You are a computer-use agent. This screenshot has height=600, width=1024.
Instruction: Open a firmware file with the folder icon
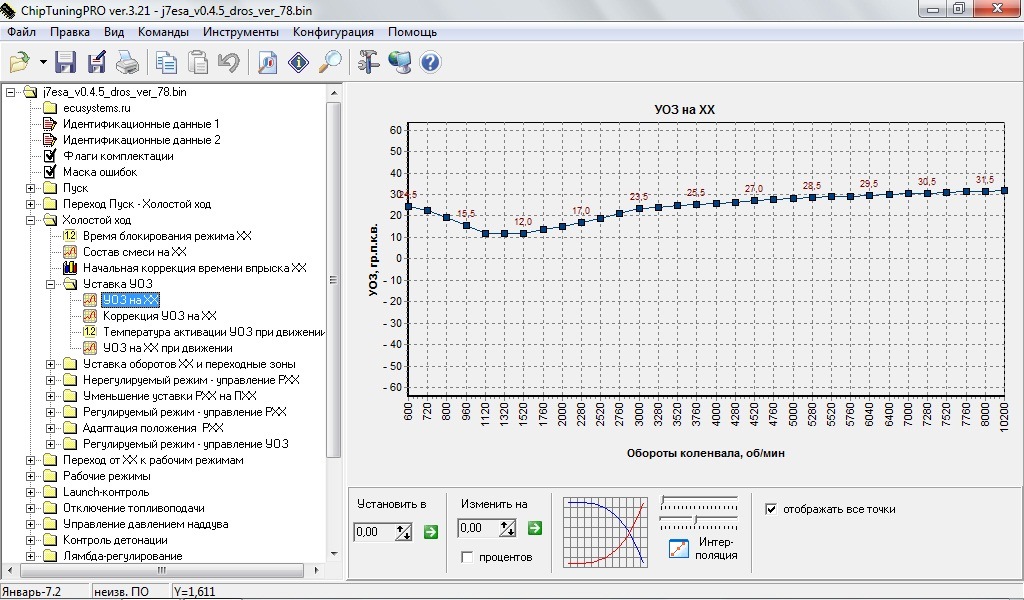pyautogui.click(x=20, y=62)
